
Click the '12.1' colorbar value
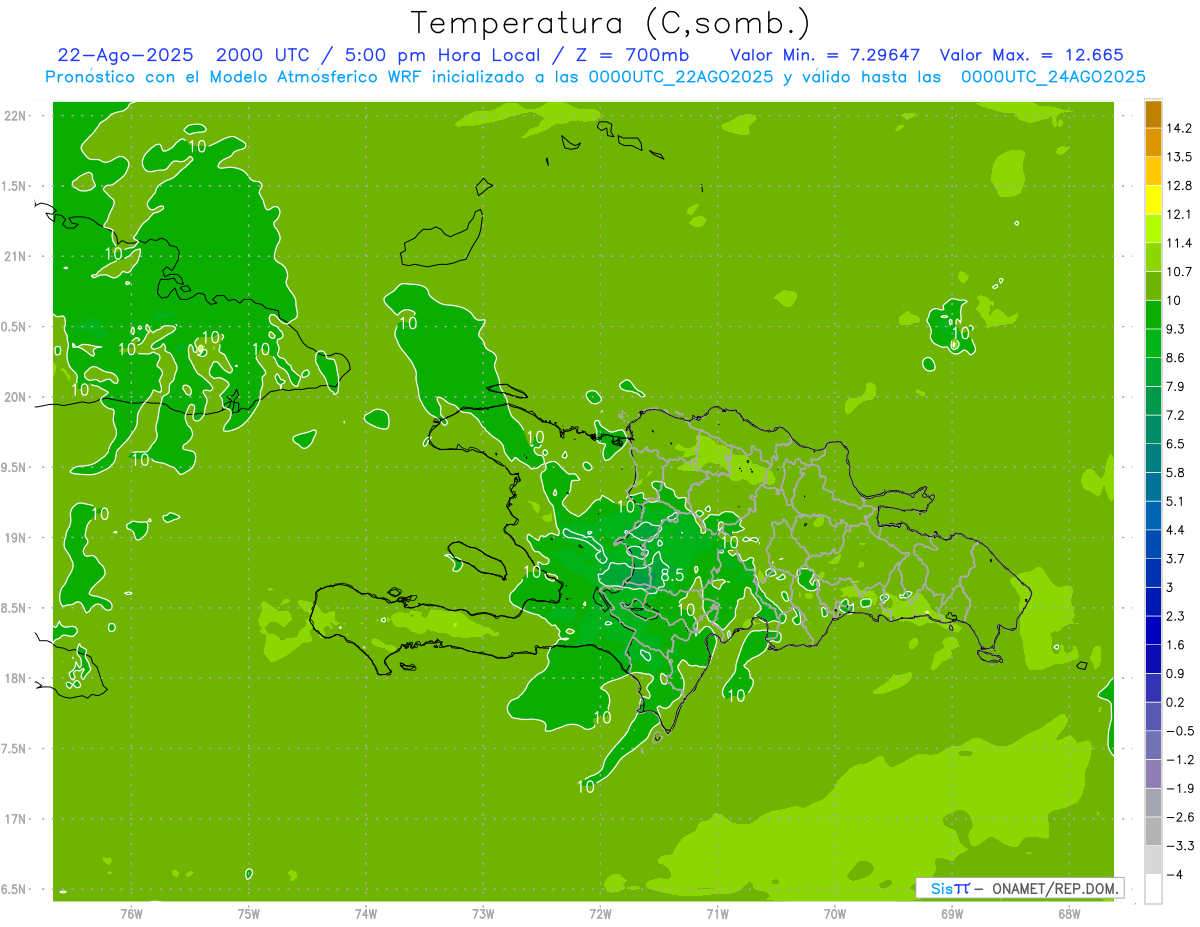coord(1180,214)
